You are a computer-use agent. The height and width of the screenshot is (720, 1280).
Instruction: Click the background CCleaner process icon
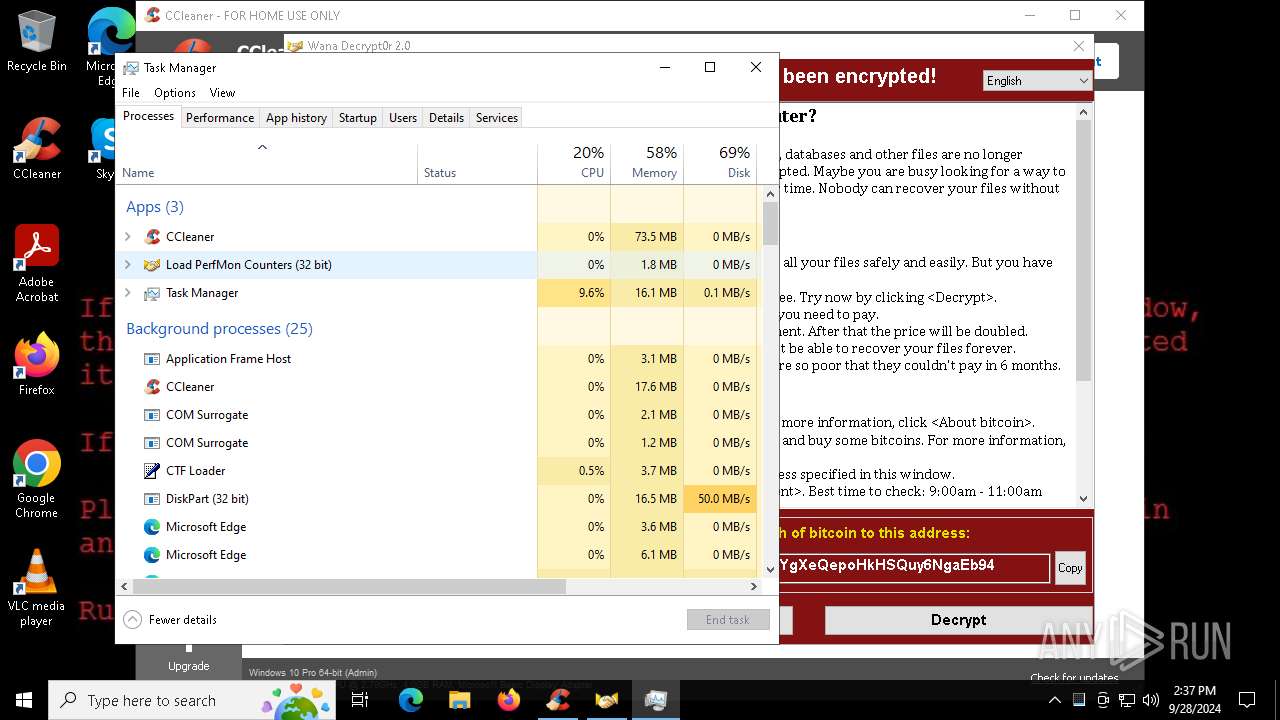click(x=152, y=387)
